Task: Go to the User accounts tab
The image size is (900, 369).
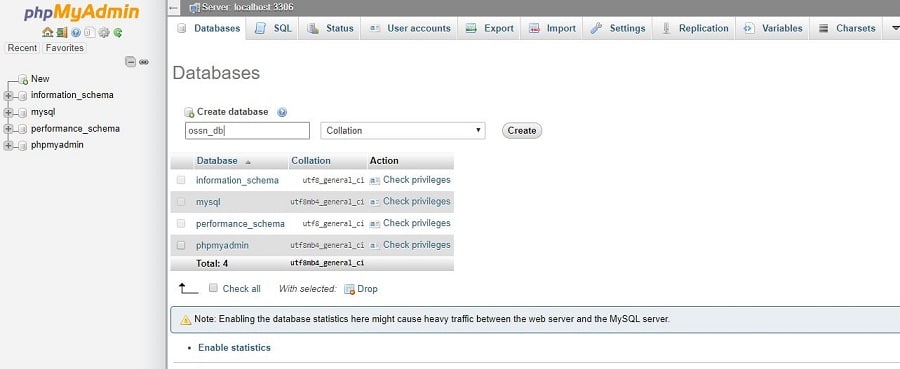Action: point(410,28)
